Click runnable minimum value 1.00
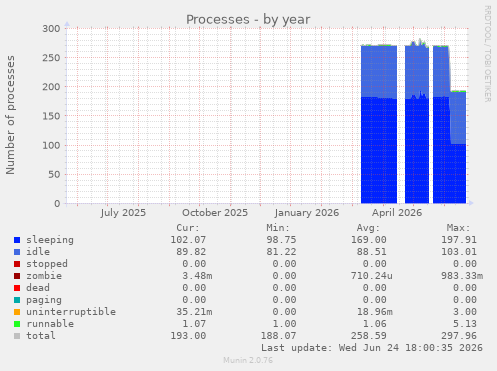The height and width of the screenshot is (371, 497). click(x=284, y=324)
